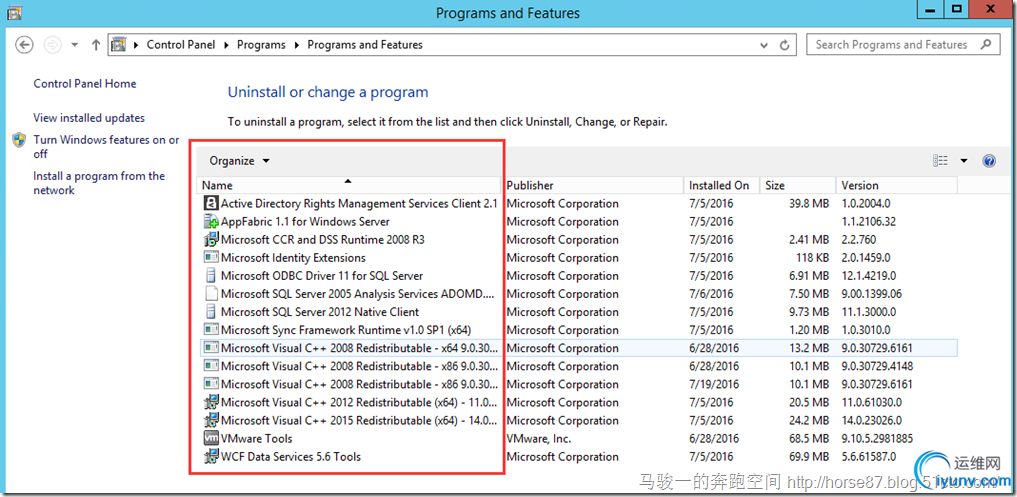Select Microsoft ODBC Driver 11 for SQL Server

pos(322,276)
